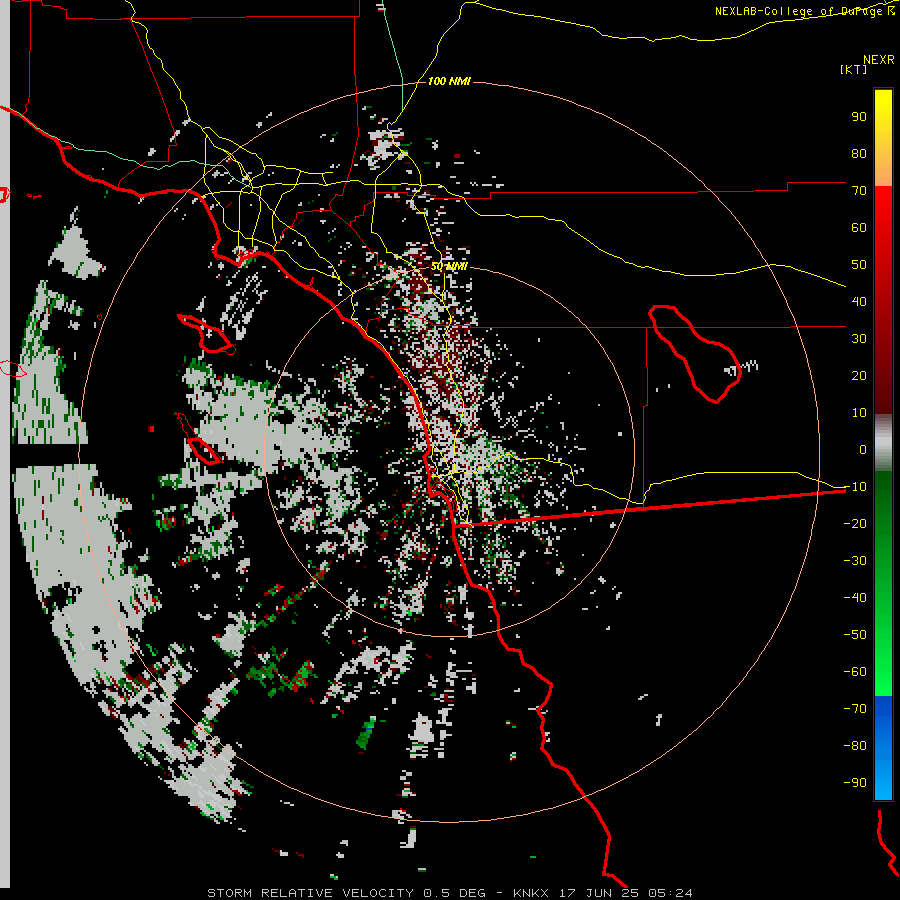This screenshot has width=900, height=900.
Task: Select the 100 NMI range ring label
Action: [x=449, y=81]
